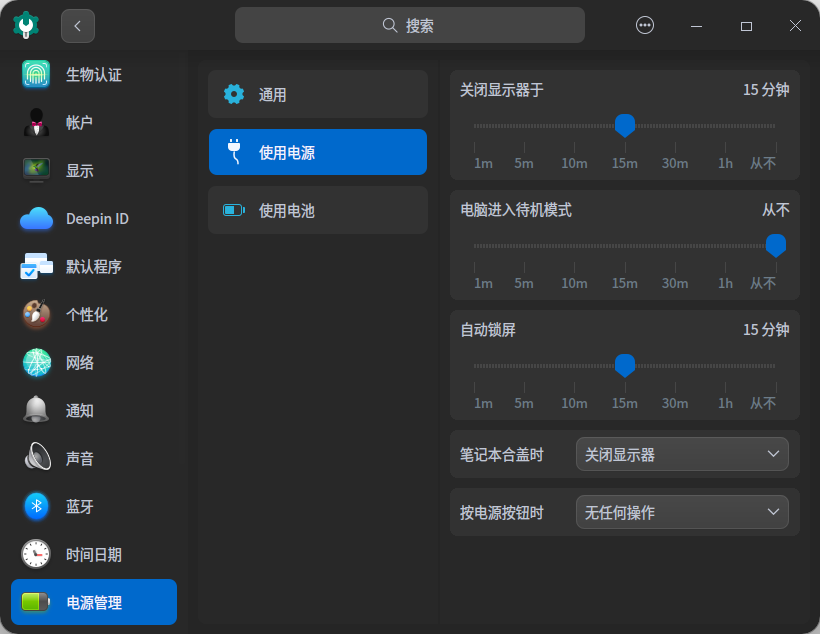Select 生物认证 label in sidebar
The image size is (820, 634).
(x=94, y=75)
